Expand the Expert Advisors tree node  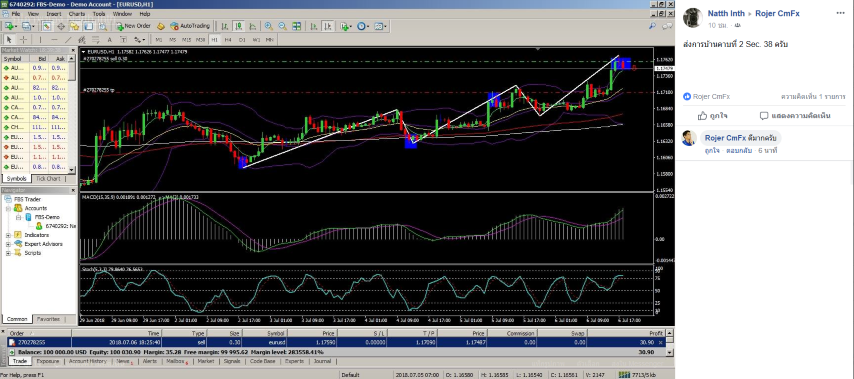pos(8,244)
